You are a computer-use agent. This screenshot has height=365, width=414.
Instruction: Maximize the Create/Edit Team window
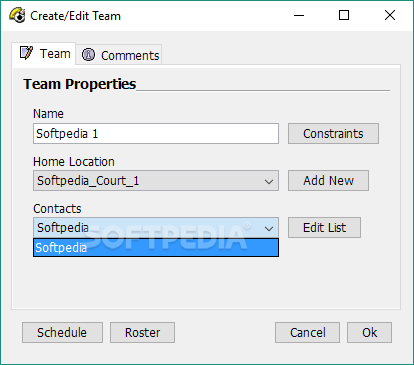(344, 15)
